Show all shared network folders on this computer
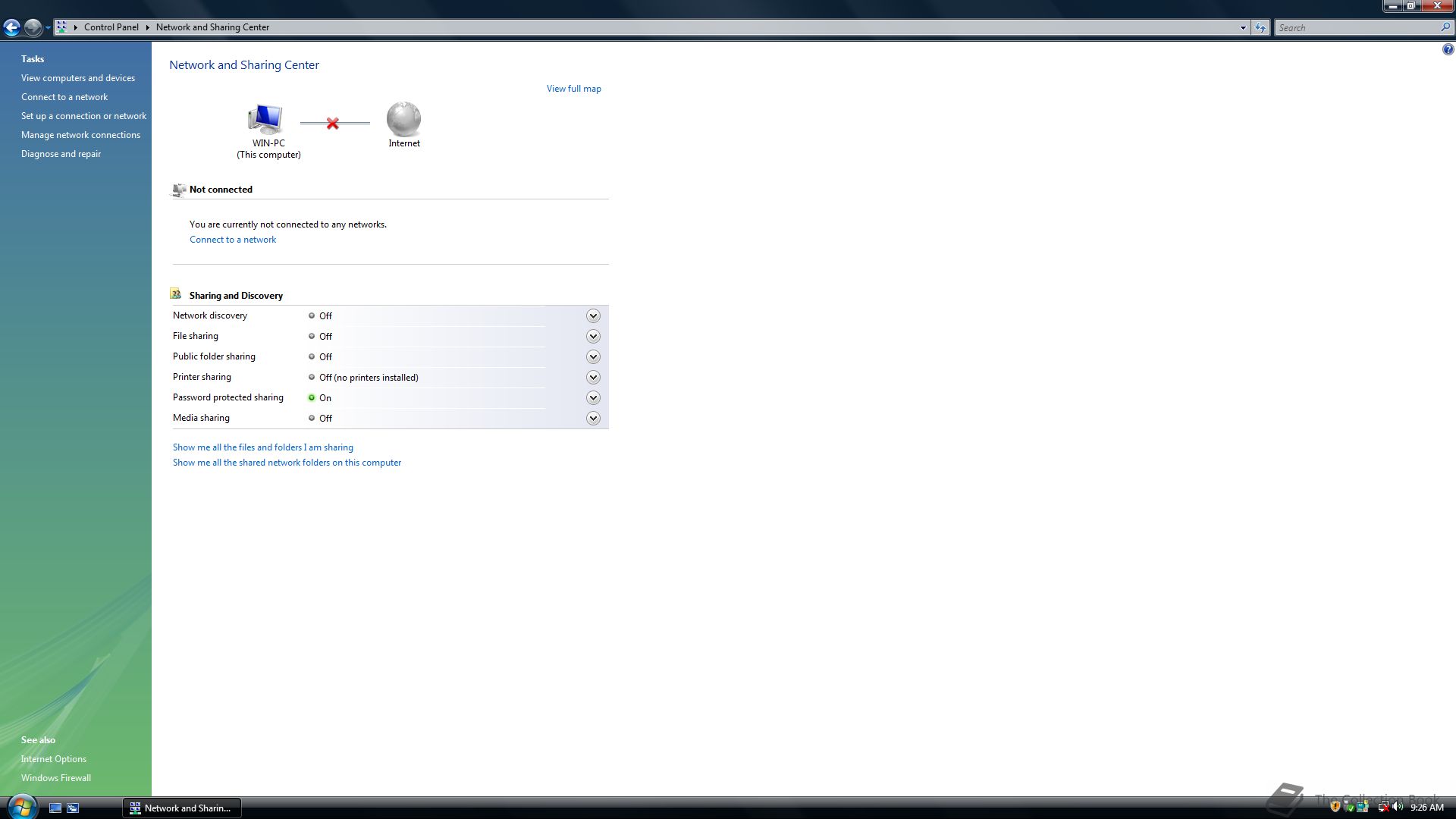 287,463
